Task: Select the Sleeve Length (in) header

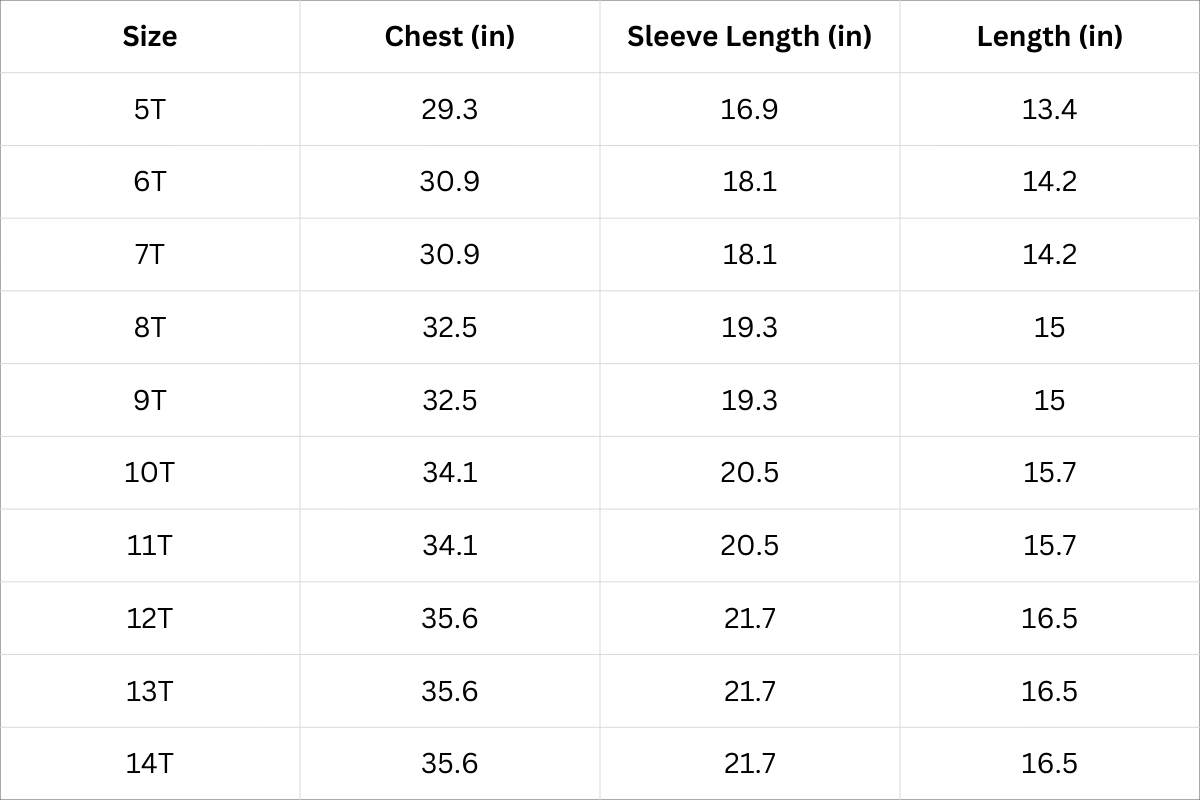Action: pos(749,37)
